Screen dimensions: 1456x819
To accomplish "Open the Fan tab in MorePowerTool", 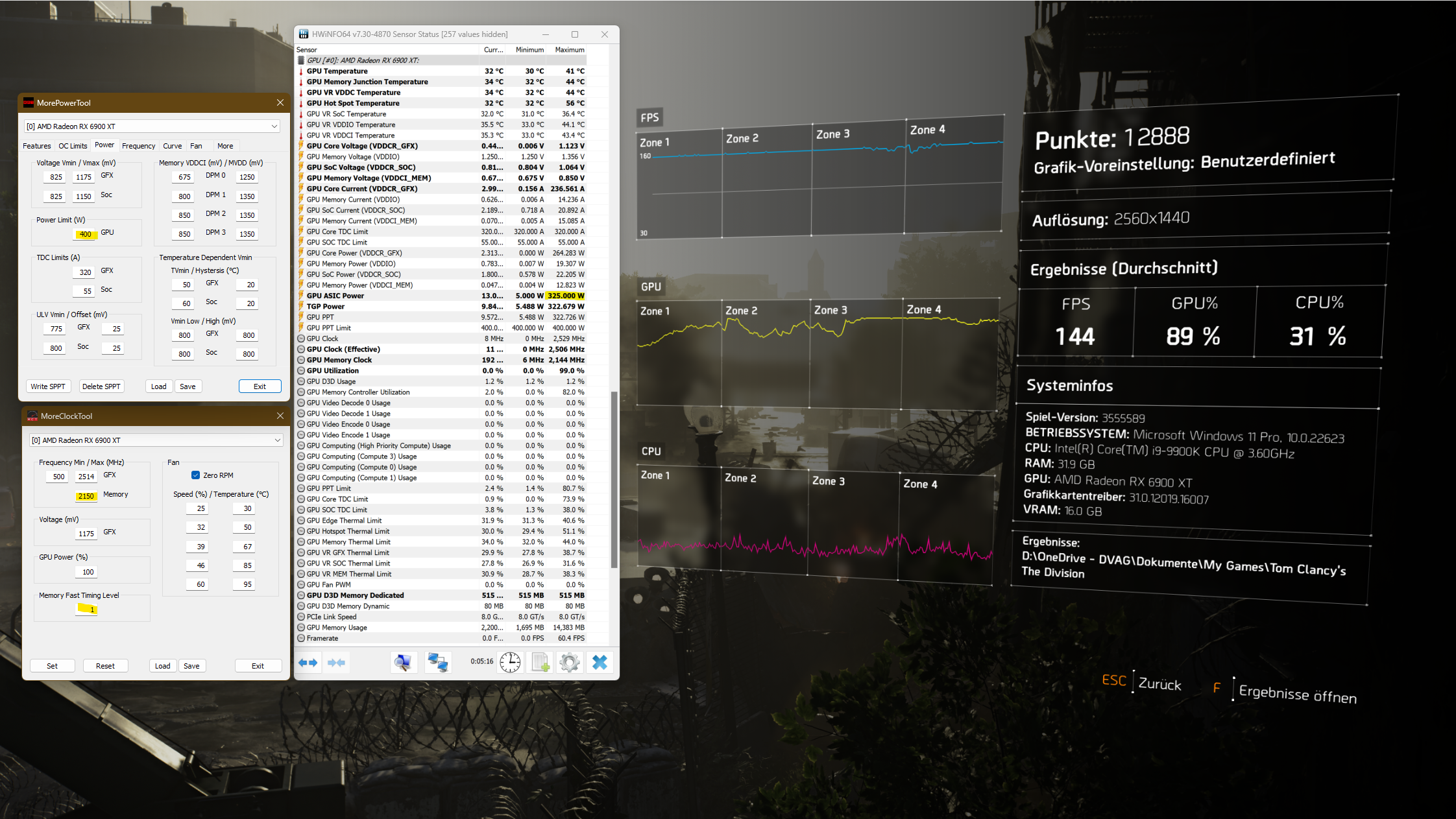I will 196,146.
